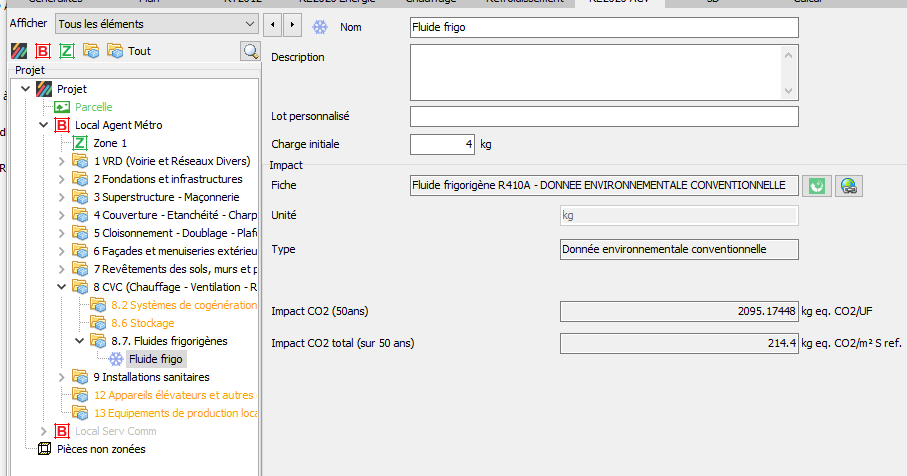Click the green refresh icon beside Fiche
The image size is (907, 476).
click(x=817, y=186)
